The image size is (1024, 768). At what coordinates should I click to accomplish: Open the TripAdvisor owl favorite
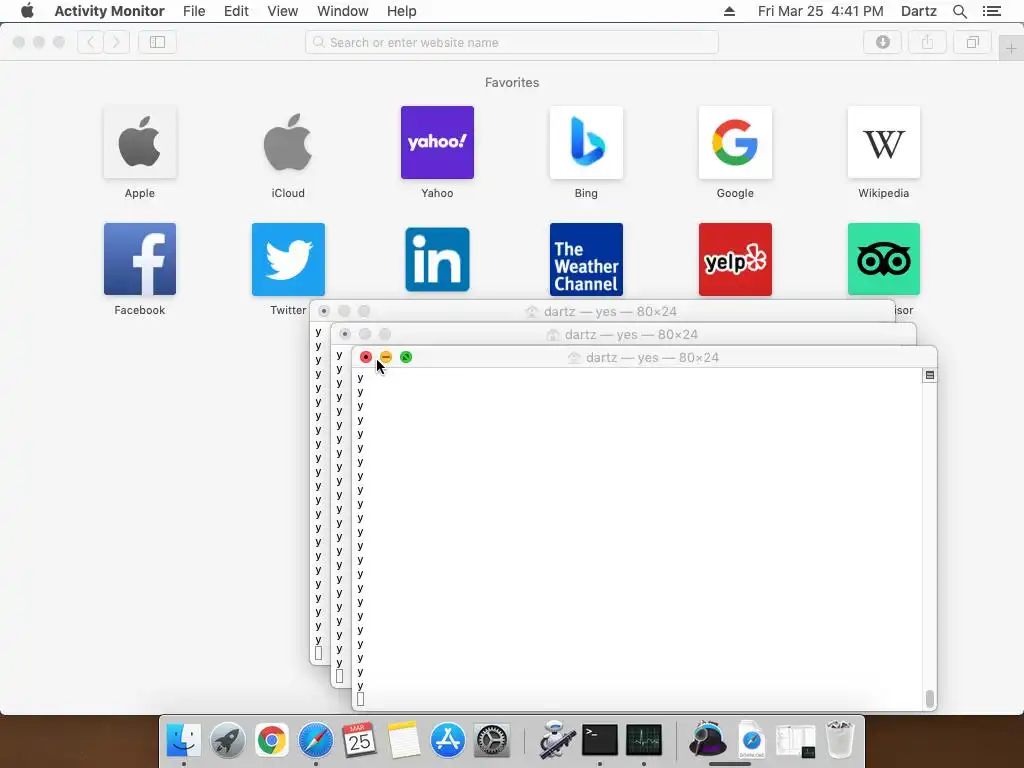tap(884, 259)
